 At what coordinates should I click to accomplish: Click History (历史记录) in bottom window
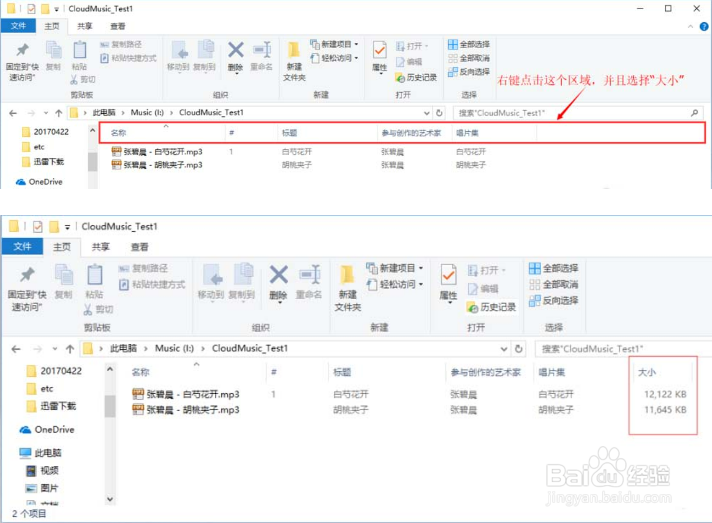point(491,307)
